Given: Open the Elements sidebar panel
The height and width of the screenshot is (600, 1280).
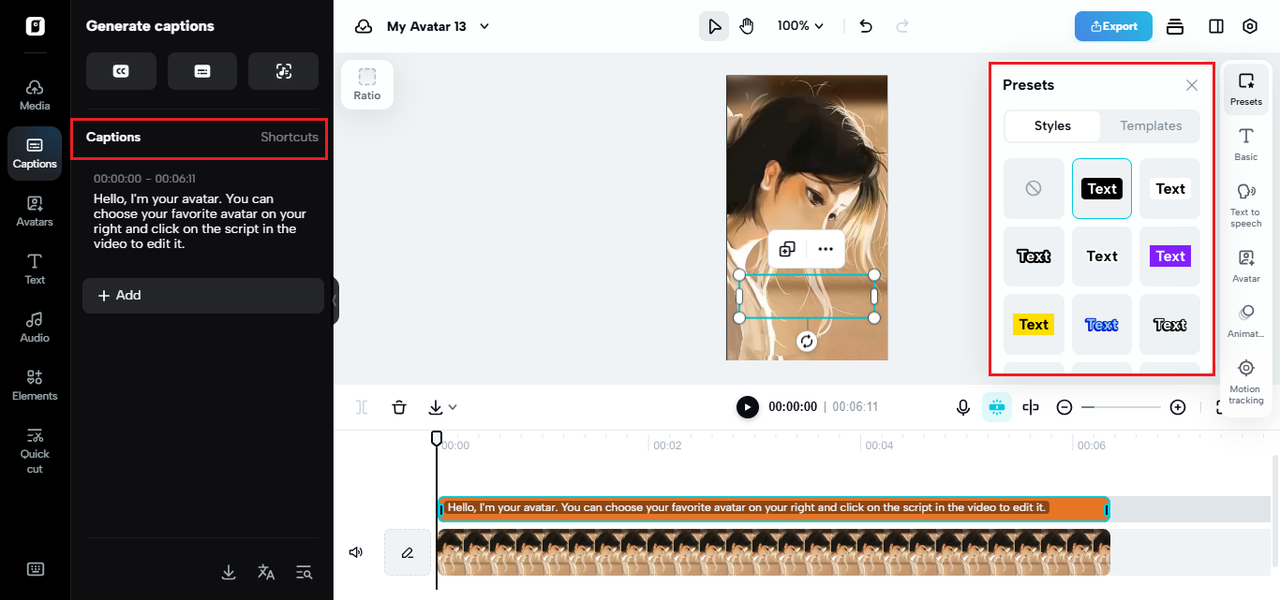Looking at the screenshot, I should 35,385.
